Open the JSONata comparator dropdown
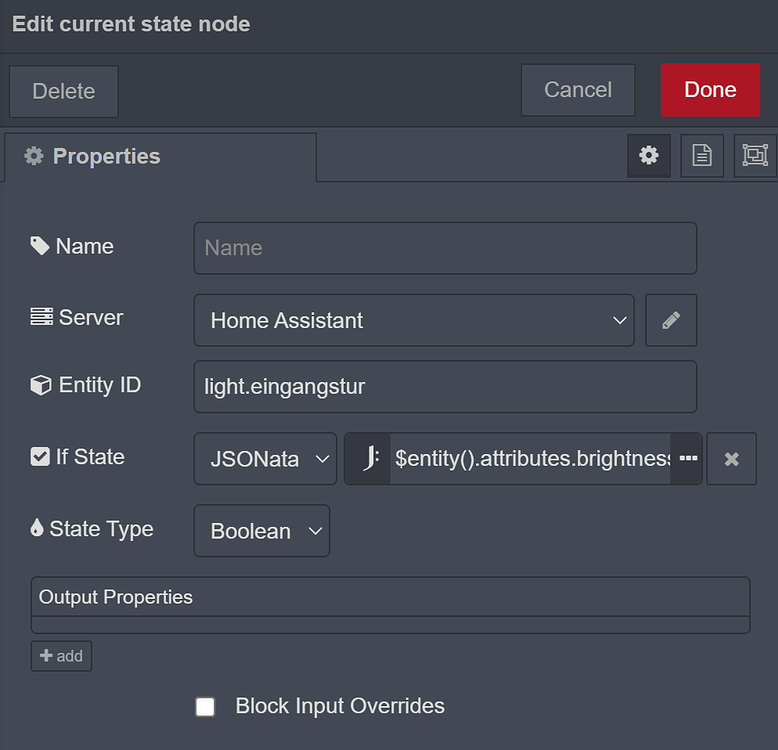Screen dimensions: 778x750 [265, 459]
